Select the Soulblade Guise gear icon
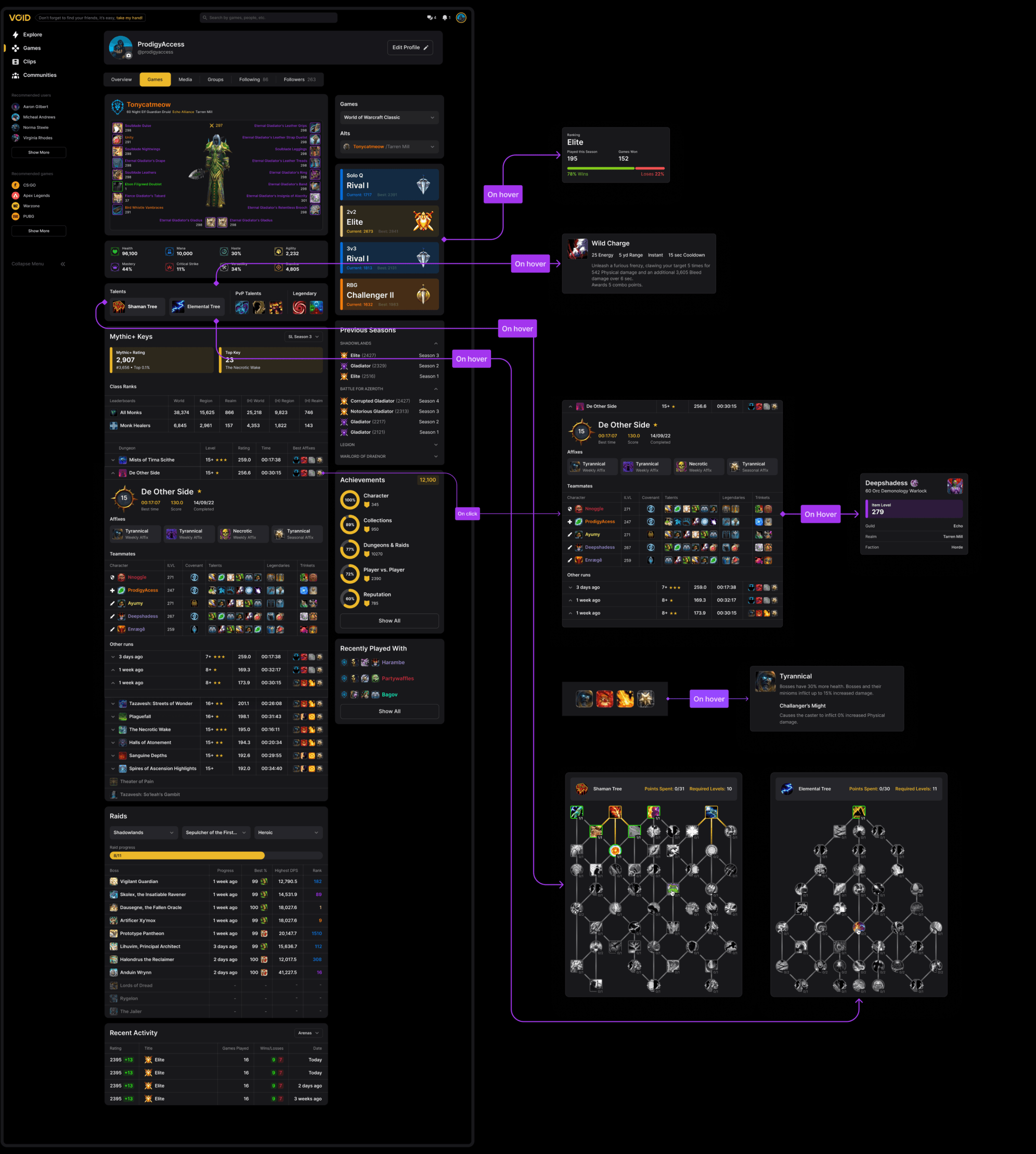1036x1154 pixels. coord(117,128)
